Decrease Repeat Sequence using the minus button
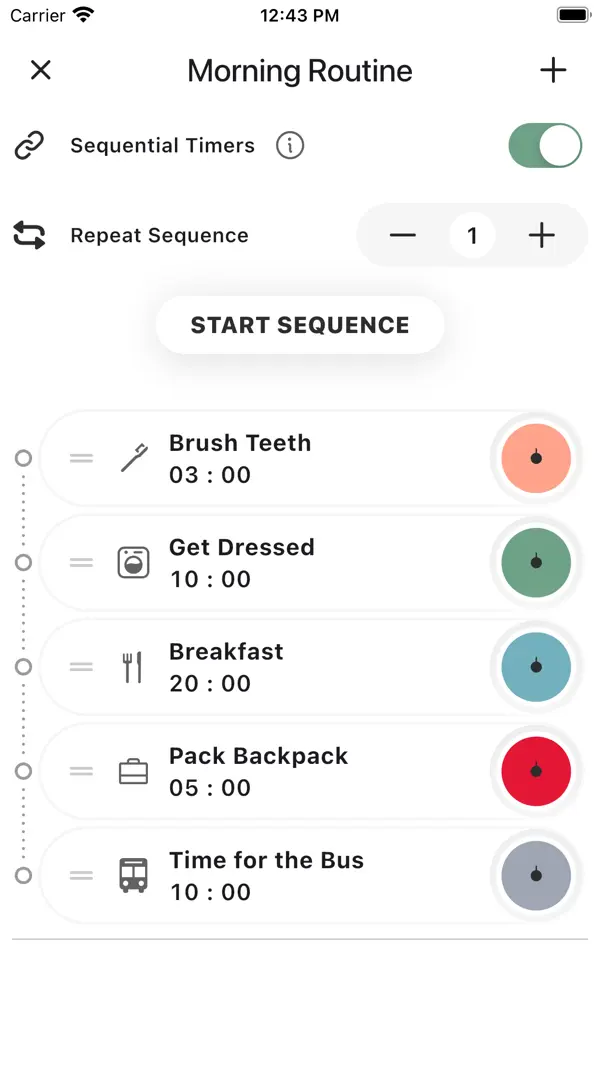The height and width of the screenshot is (1067, 600). tap(403, 235)
